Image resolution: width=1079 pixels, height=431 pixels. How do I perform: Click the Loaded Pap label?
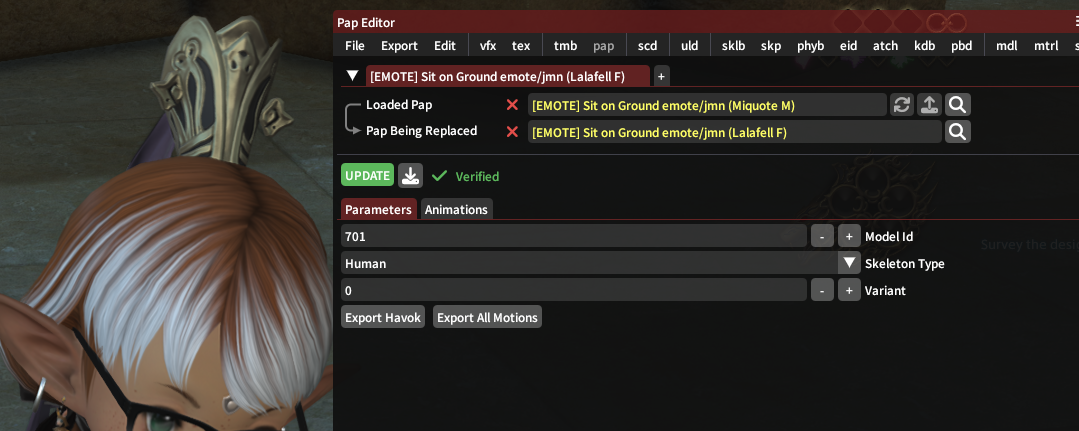coord(399,105)
